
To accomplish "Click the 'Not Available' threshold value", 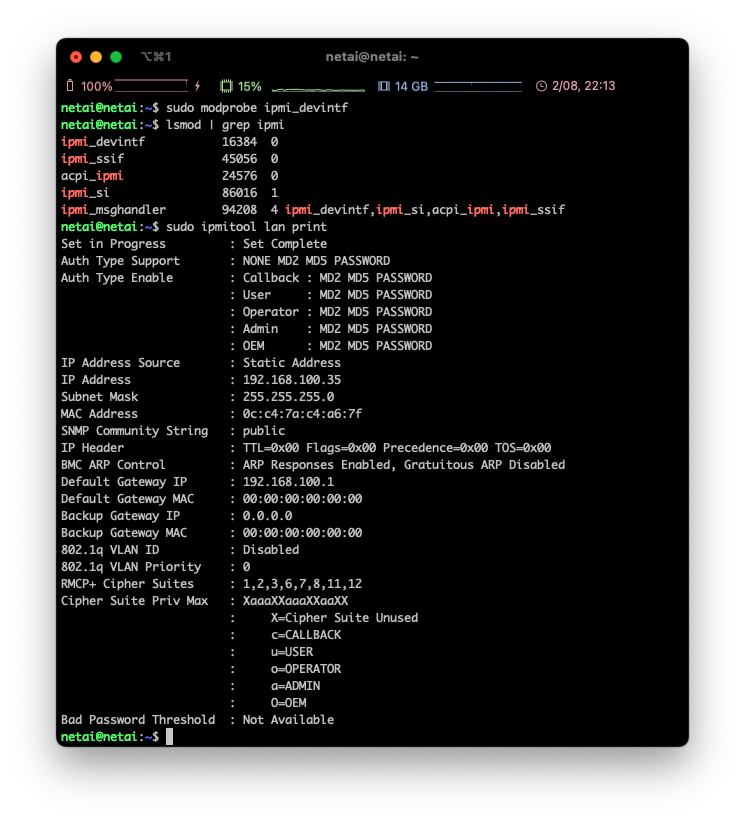I will click(288, 720).
